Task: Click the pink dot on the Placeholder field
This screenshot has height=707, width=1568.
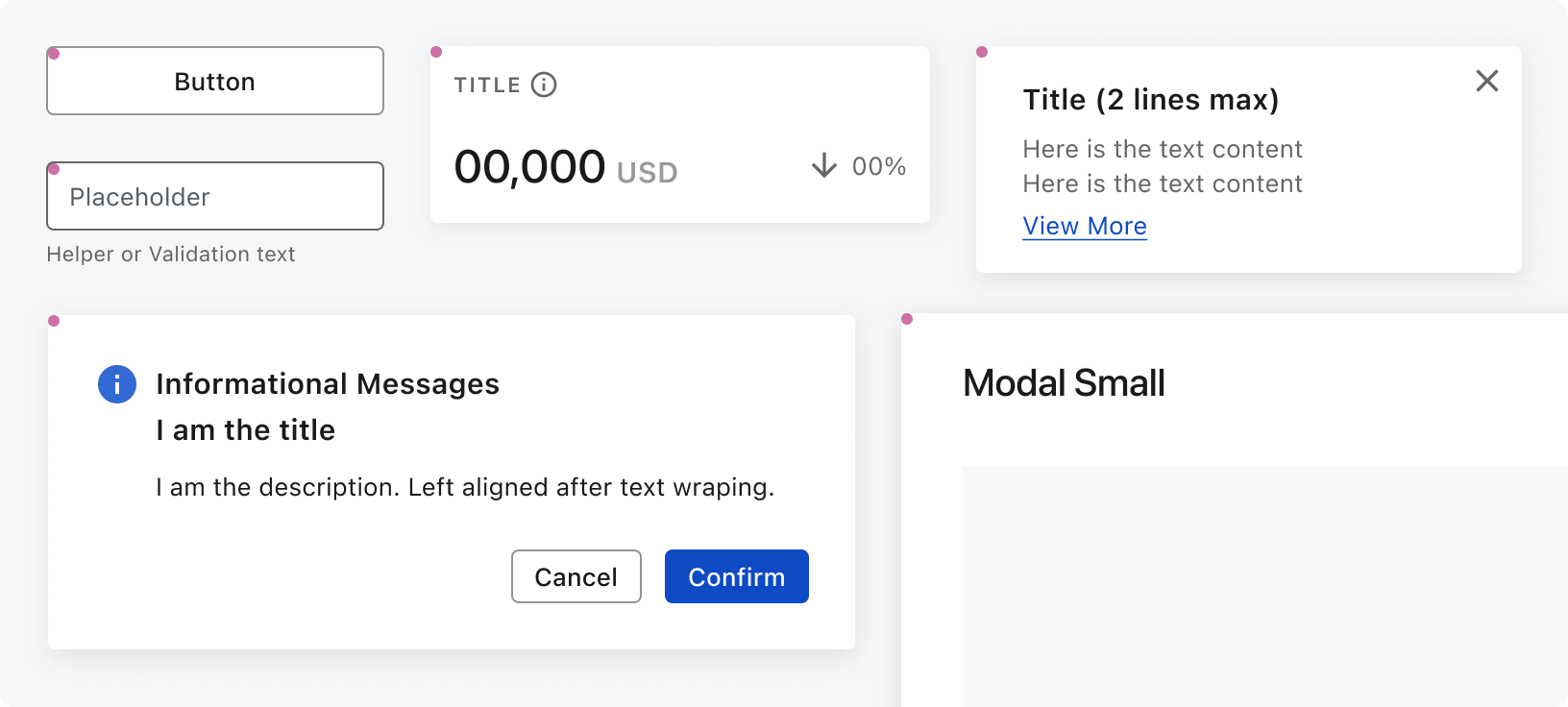Action: 54,169
